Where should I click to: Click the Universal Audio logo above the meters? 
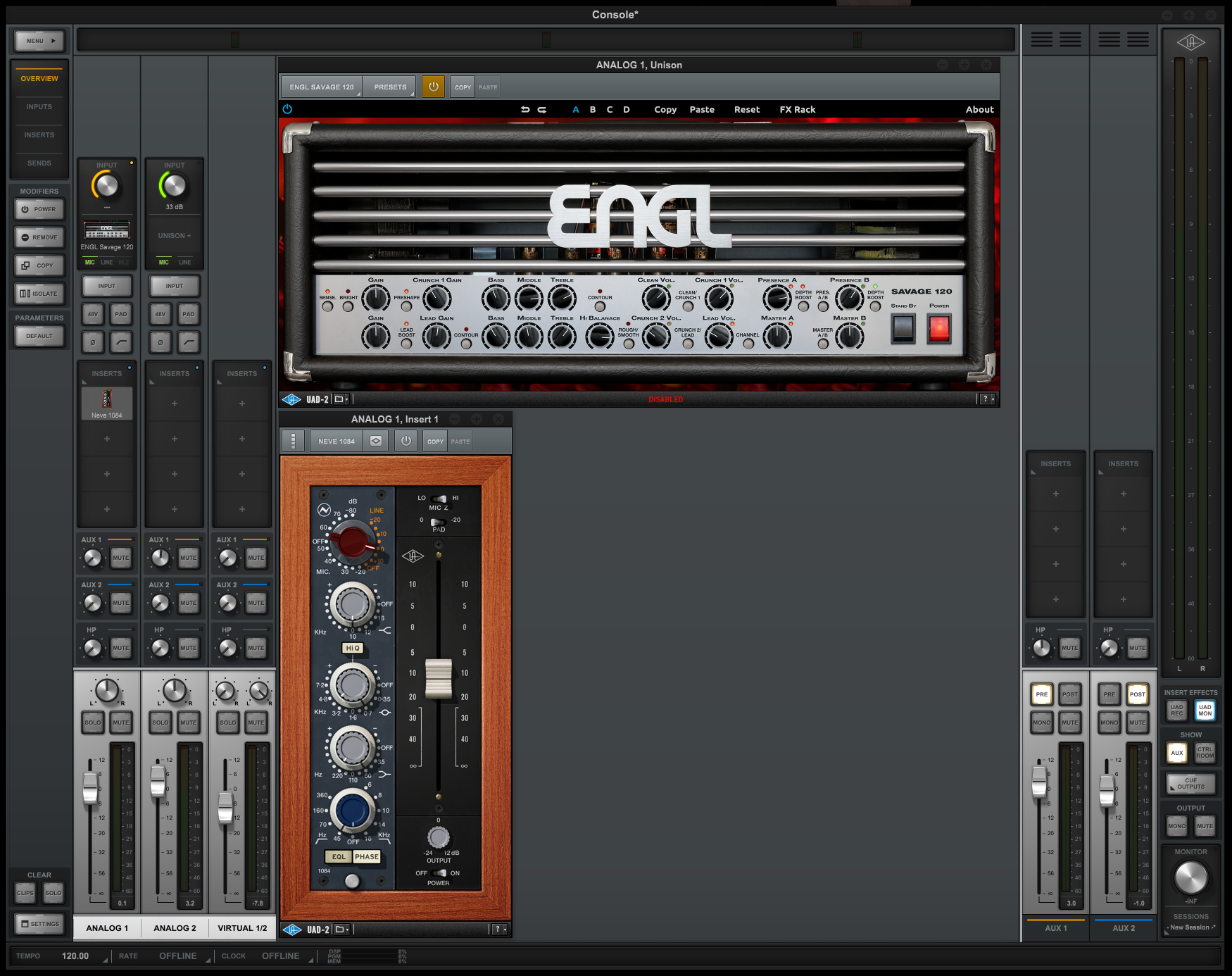(1190, 42)
